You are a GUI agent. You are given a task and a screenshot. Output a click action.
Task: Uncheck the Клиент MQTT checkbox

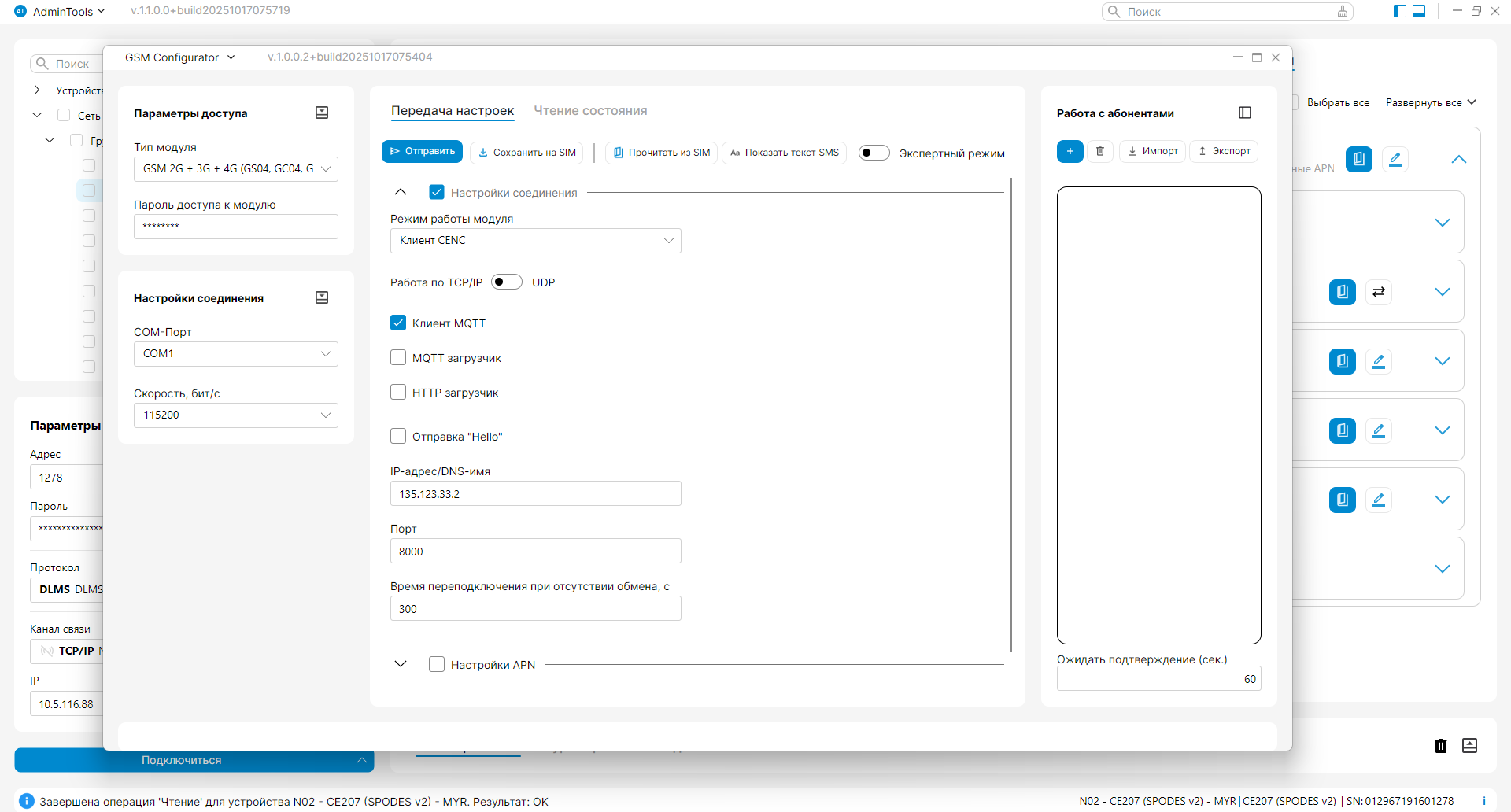point(398,323)
